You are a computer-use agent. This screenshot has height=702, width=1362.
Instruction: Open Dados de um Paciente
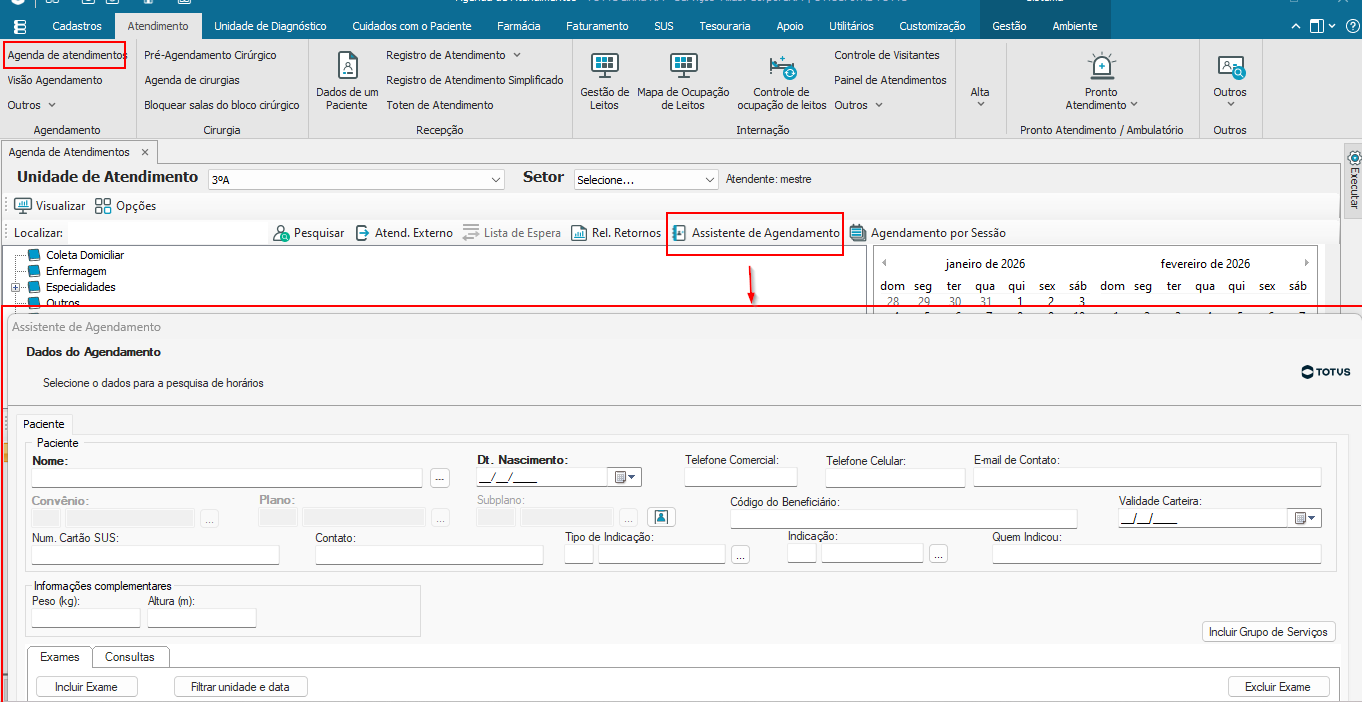click(x=347, y=81)
